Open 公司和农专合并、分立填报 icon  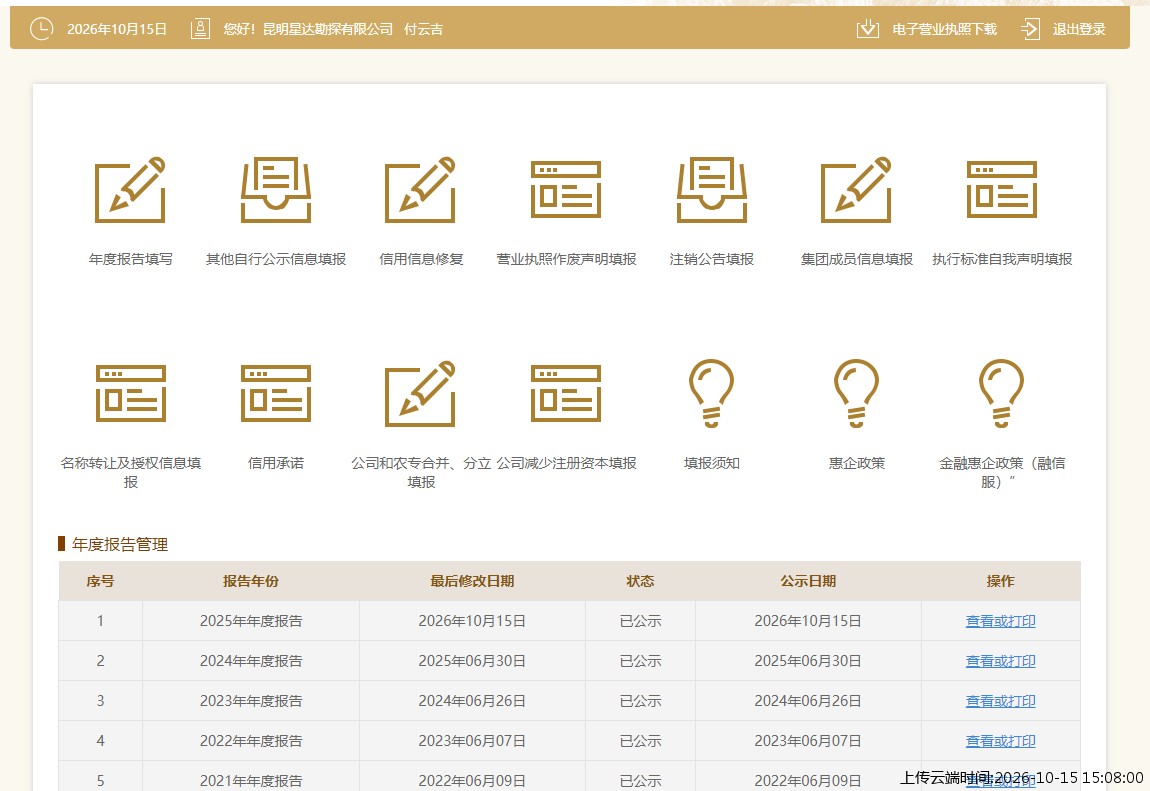tap(421, 394)
